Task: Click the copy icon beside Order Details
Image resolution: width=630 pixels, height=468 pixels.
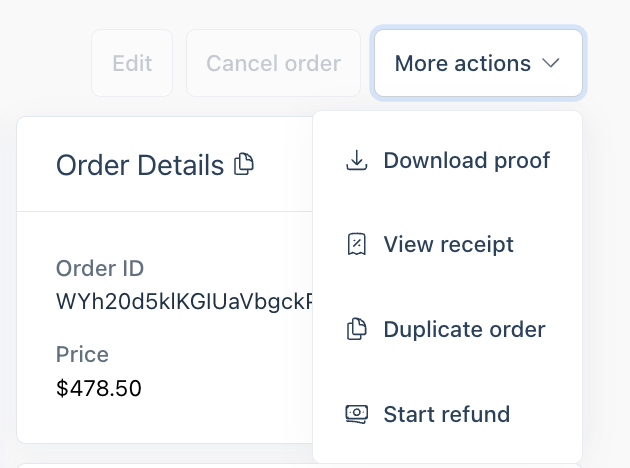Action: (244, 164)
